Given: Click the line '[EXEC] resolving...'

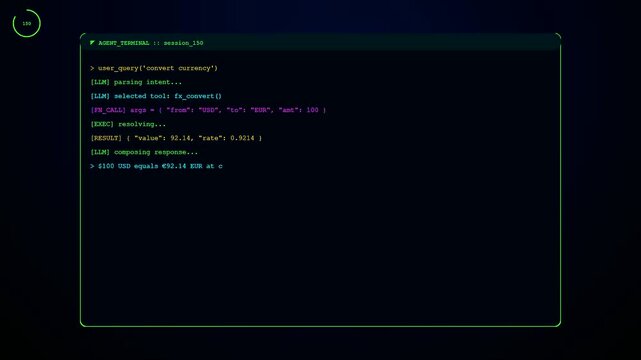Looking at the screenshot, I should (128, 124).
